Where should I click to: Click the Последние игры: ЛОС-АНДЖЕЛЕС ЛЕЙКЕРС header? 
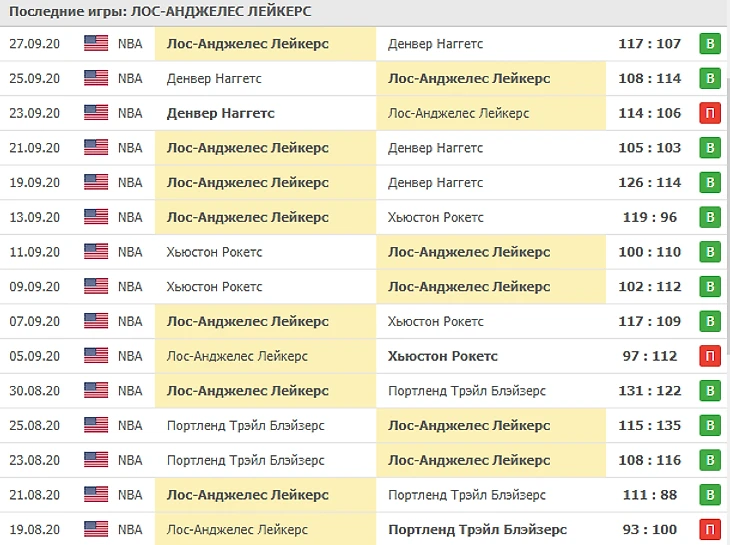[160, 11]
